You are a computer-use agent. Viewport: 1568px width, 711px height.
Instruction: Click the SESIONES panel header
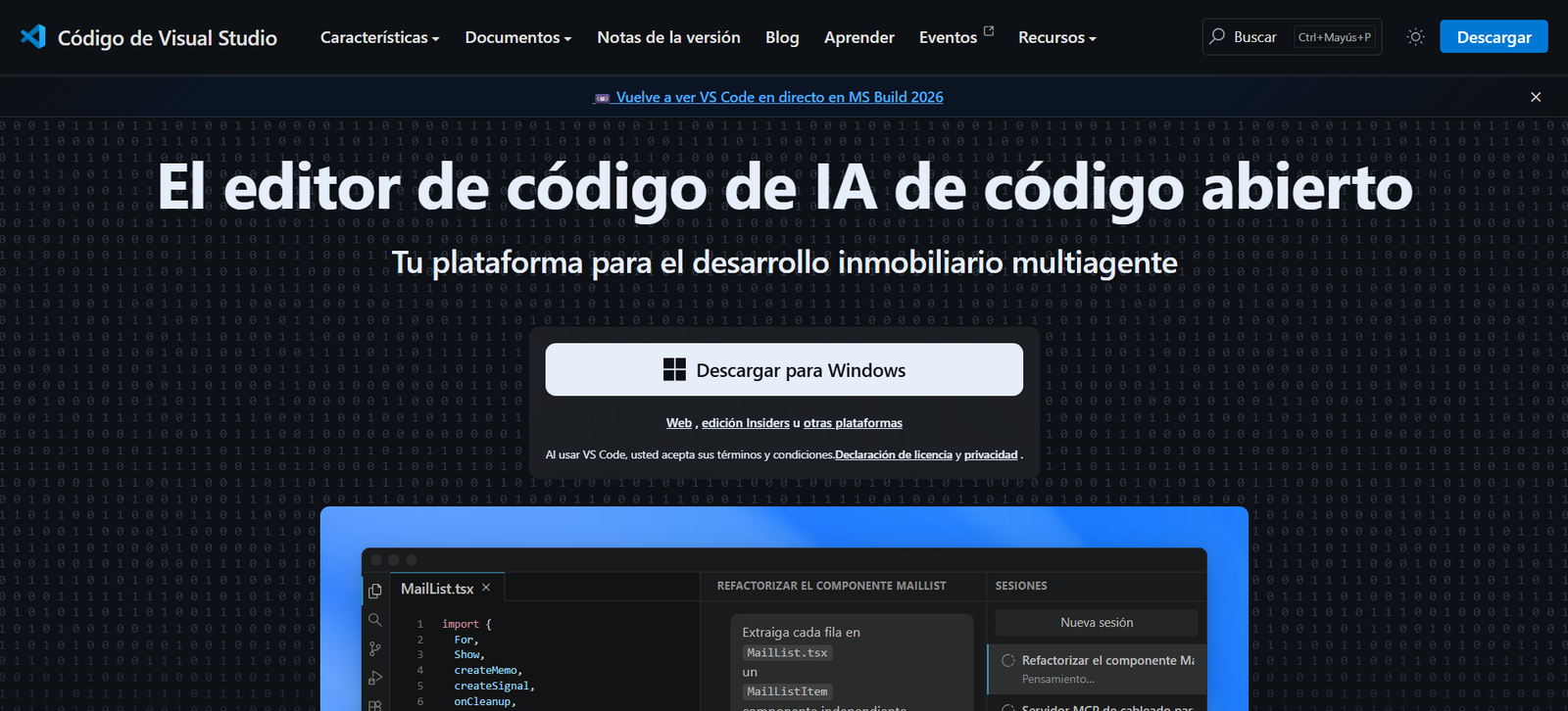(x=1021, y=586)
